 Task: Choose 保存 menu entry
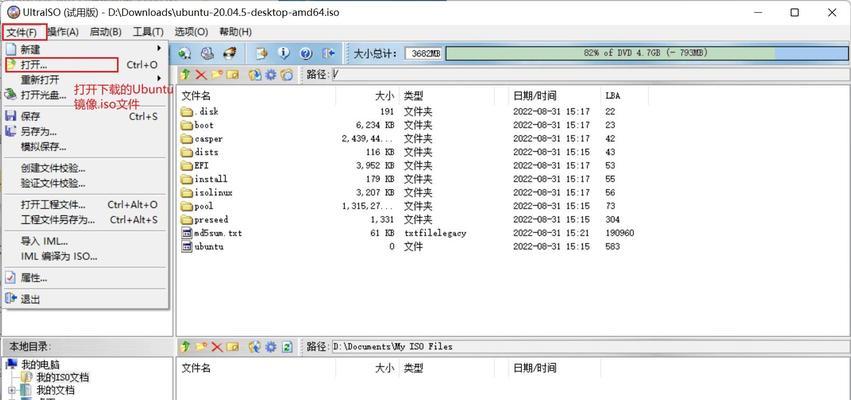coord(85,116)
